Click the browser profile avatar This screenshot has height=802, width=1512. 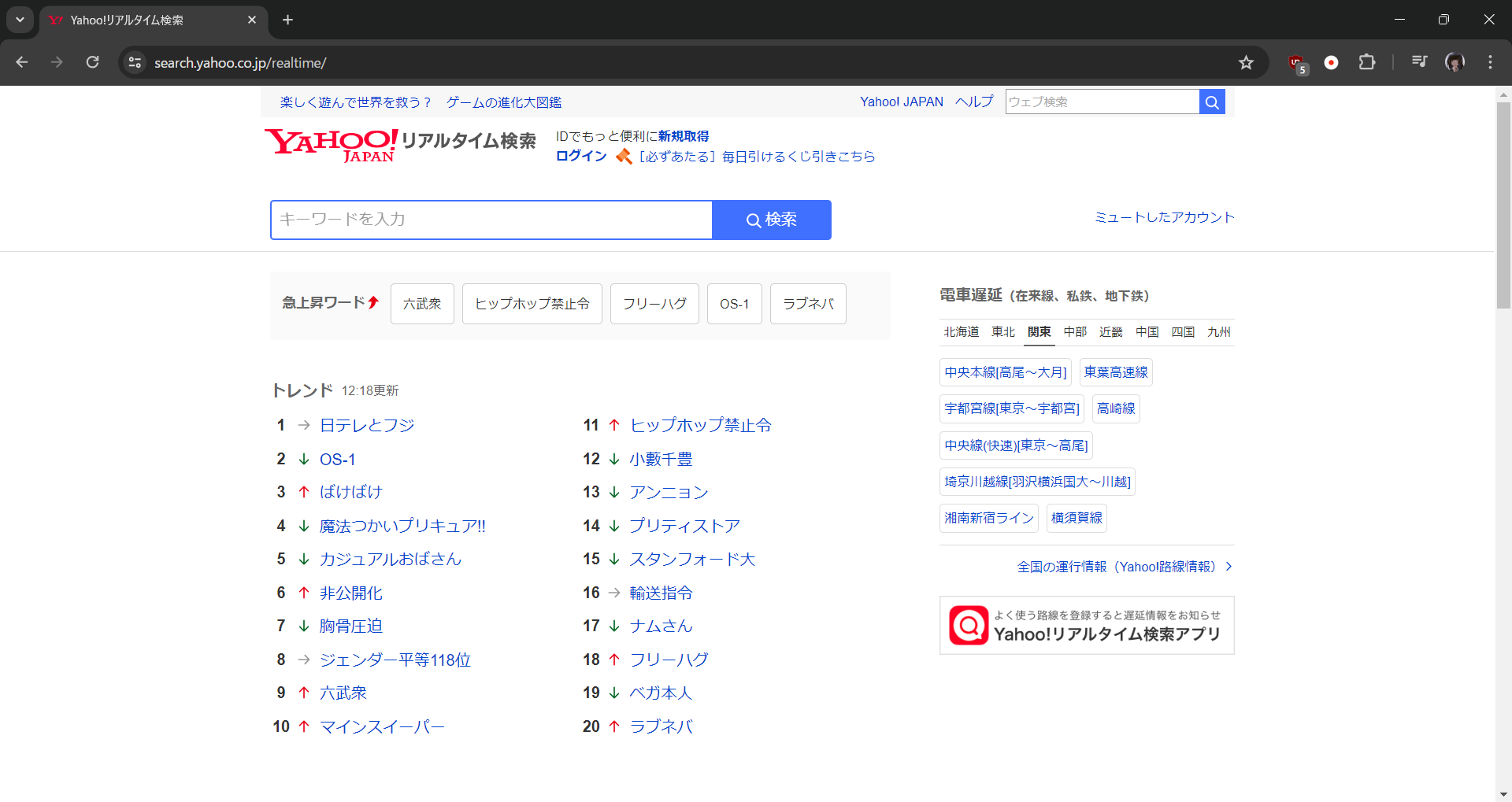[1455, 62]
